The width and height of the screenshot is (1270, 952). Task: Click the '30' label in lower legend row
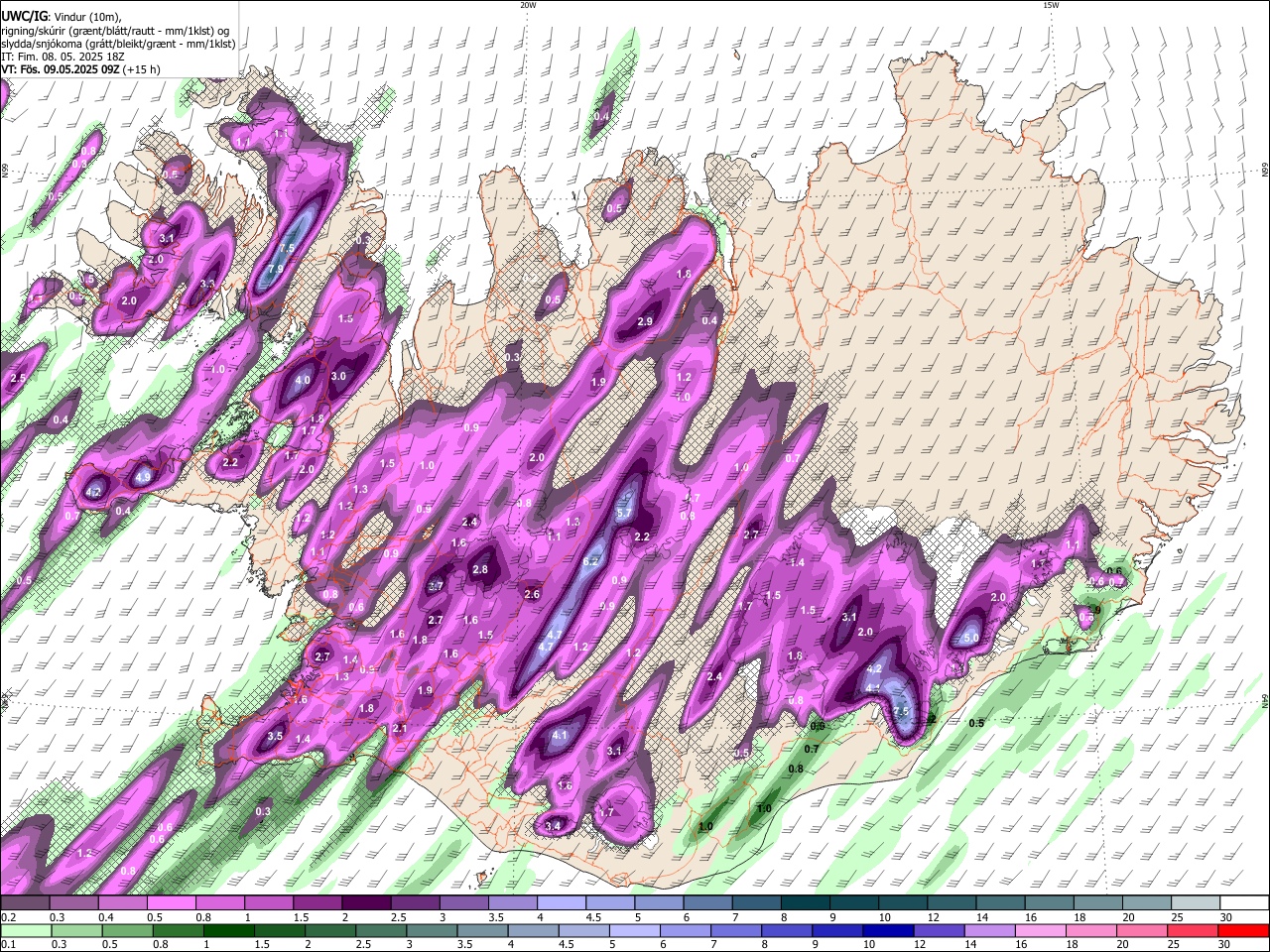coord(1223,944)
